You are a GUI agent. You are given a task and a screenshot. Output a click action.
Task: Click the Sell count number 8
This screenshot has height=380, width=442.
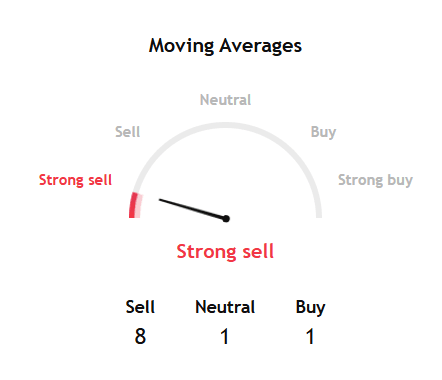click(x=140, y=336)
